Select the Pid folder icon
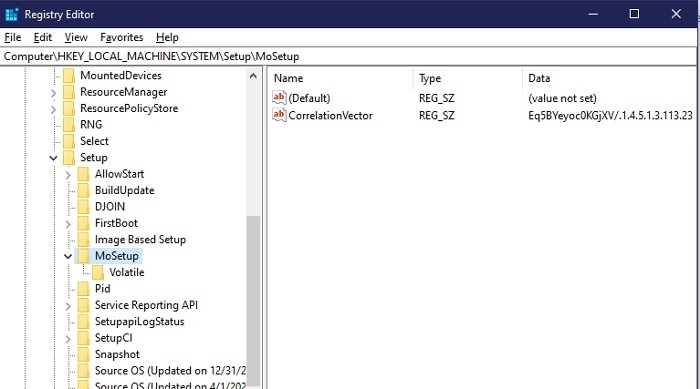The image size is (700, 389). (x=83, y=289)
